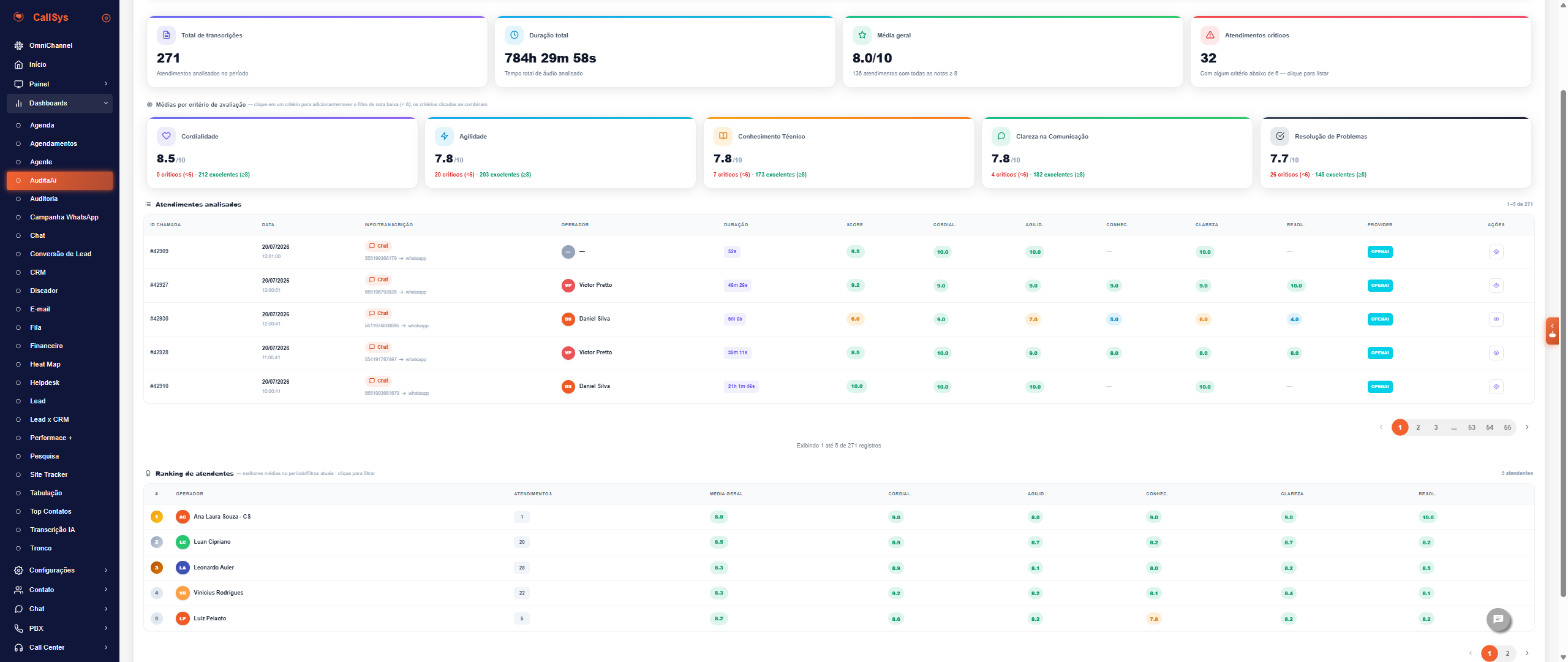Click Victor Pretto avatar in row #42927

(568, 285)
